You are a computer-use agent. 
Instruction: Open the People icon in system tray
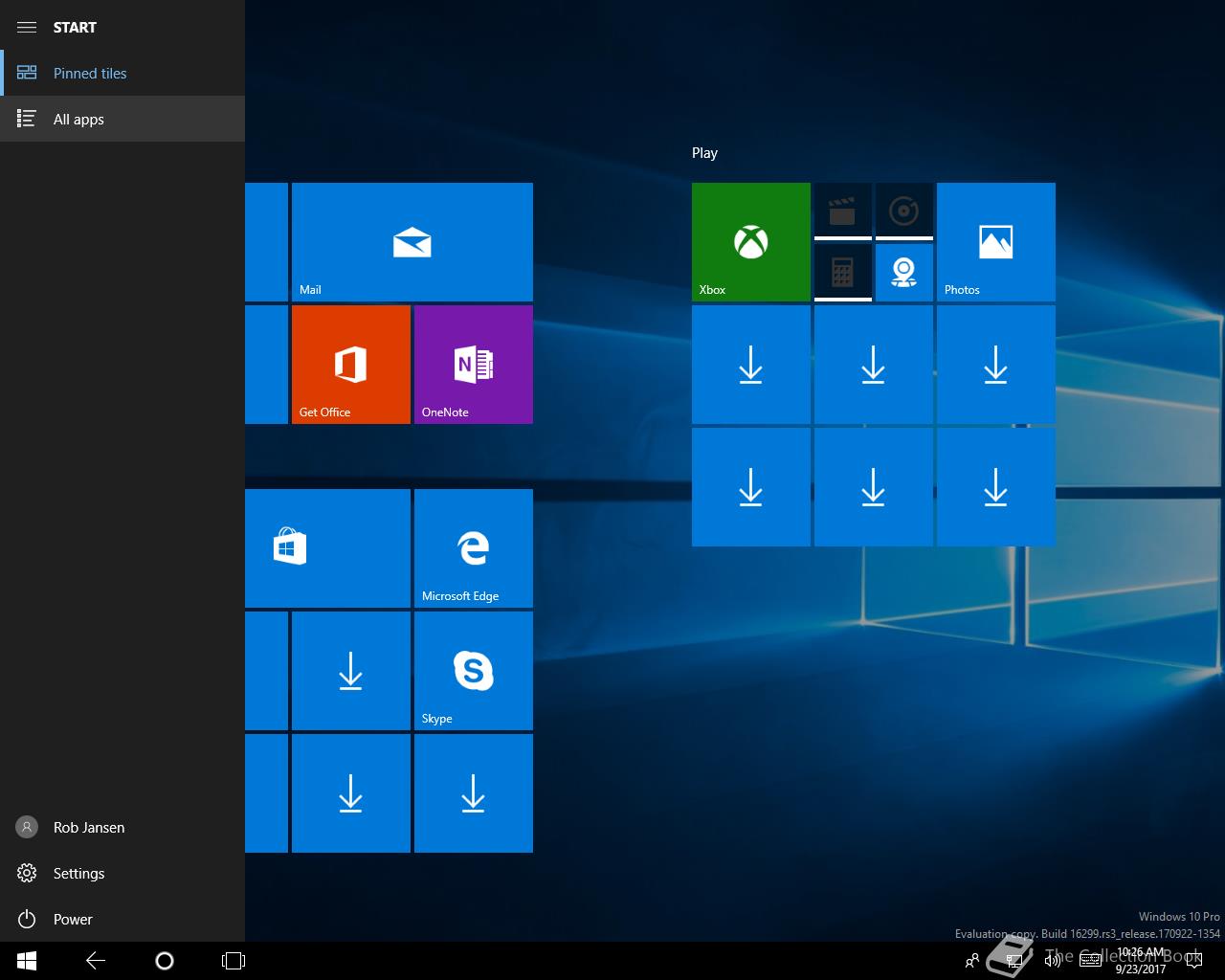pos(972,961)
